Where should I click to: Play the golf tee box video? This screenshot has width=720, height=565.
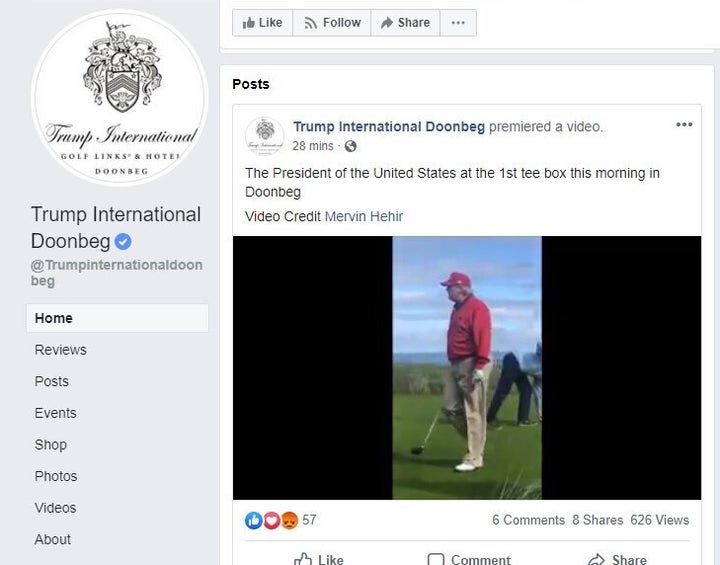point(467,368)
